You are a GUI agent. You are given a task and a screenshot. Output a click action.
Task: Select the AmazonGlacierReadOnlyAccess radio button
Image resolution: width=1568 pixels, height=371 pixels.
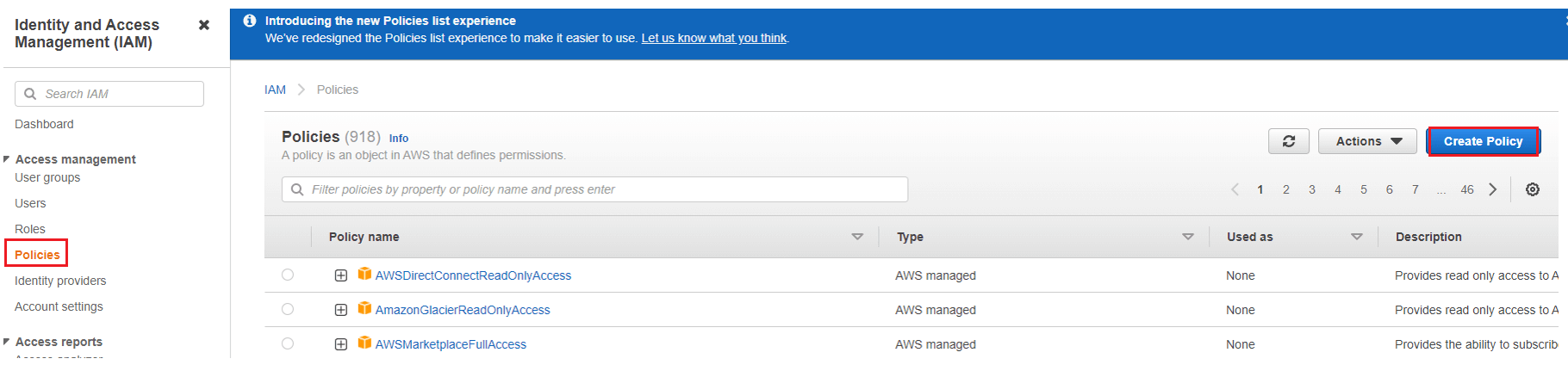288,309
